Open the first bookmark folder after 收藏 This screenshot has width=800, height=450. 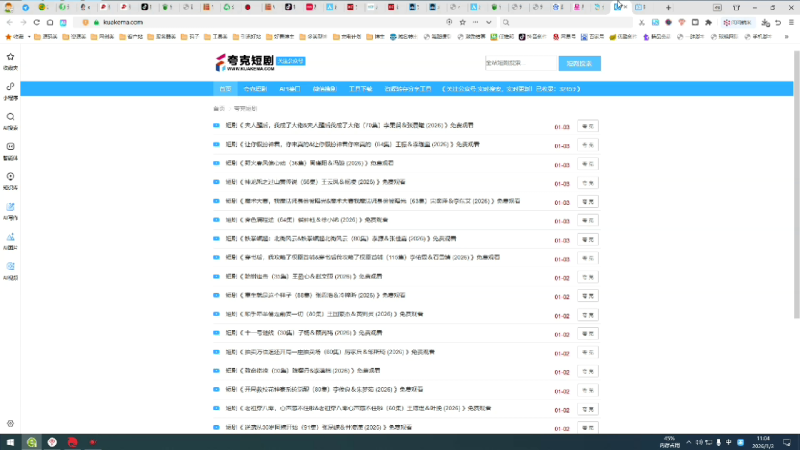click(45, 37)
